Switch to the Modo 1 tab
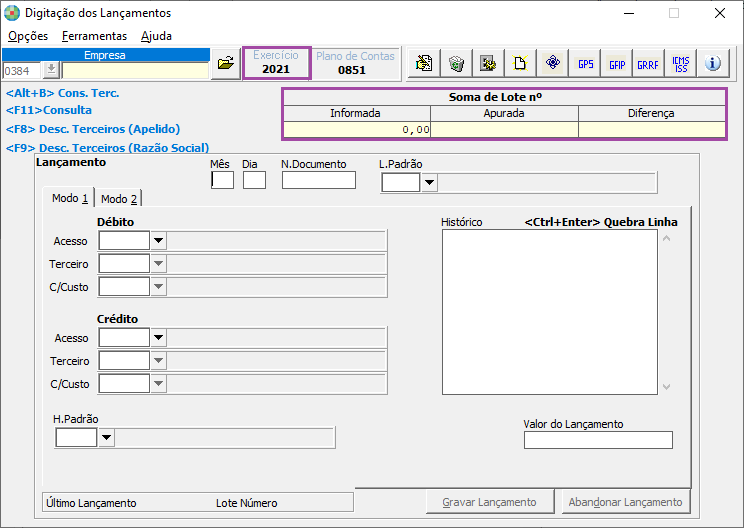 pyautogui.click(x=69, y=198)
